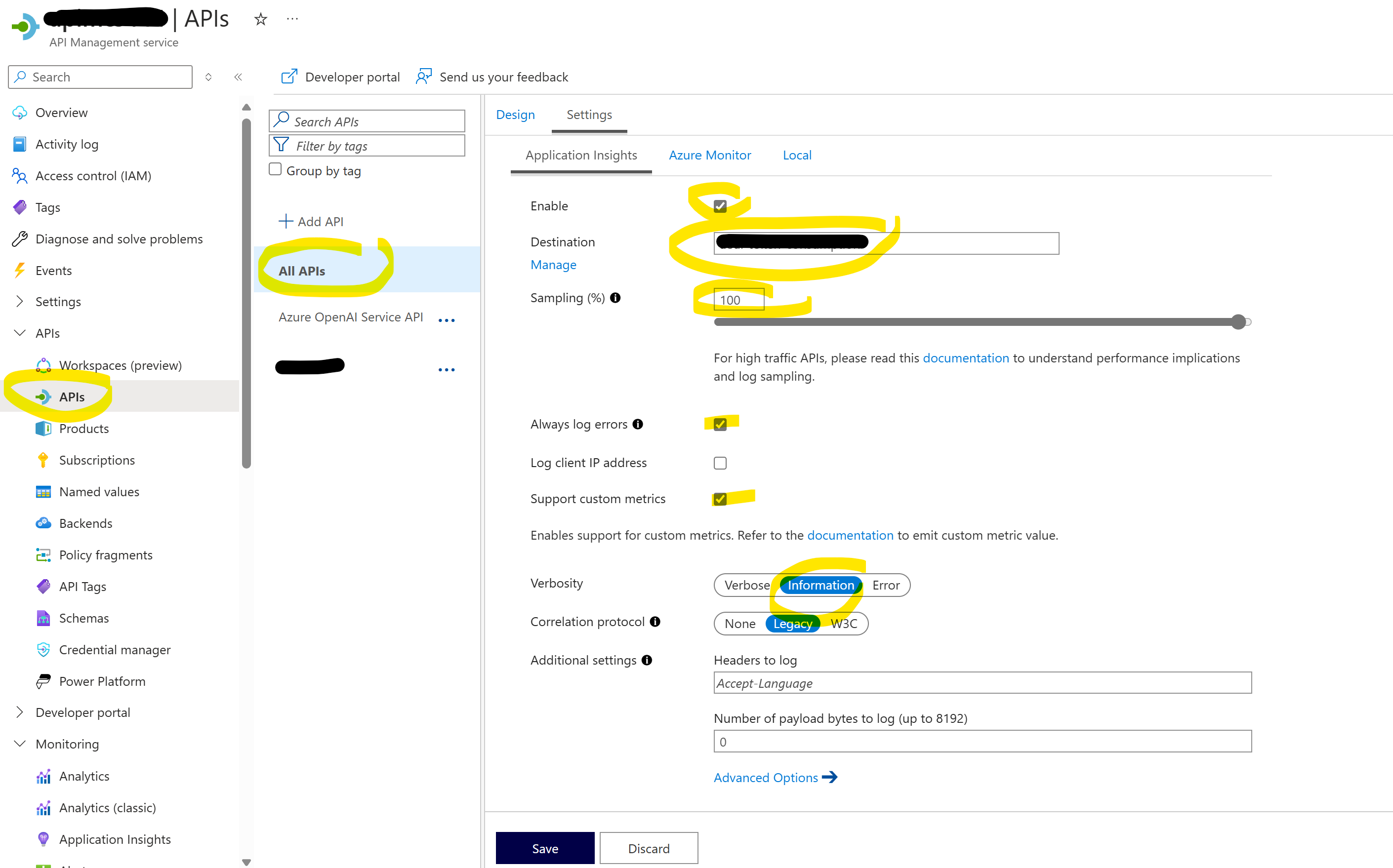1393x868 pixels.
Task: Toggle the Always log errors checkbox
Action: pyautogui.click(x=719, y=424)
